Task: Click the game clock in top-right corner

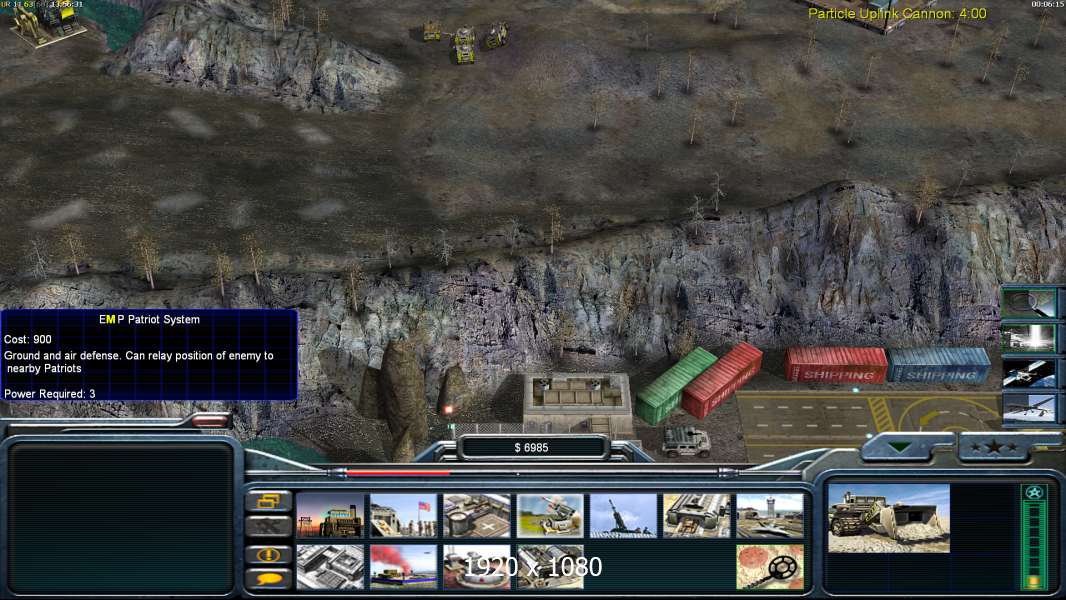Action: (1048, 4)
